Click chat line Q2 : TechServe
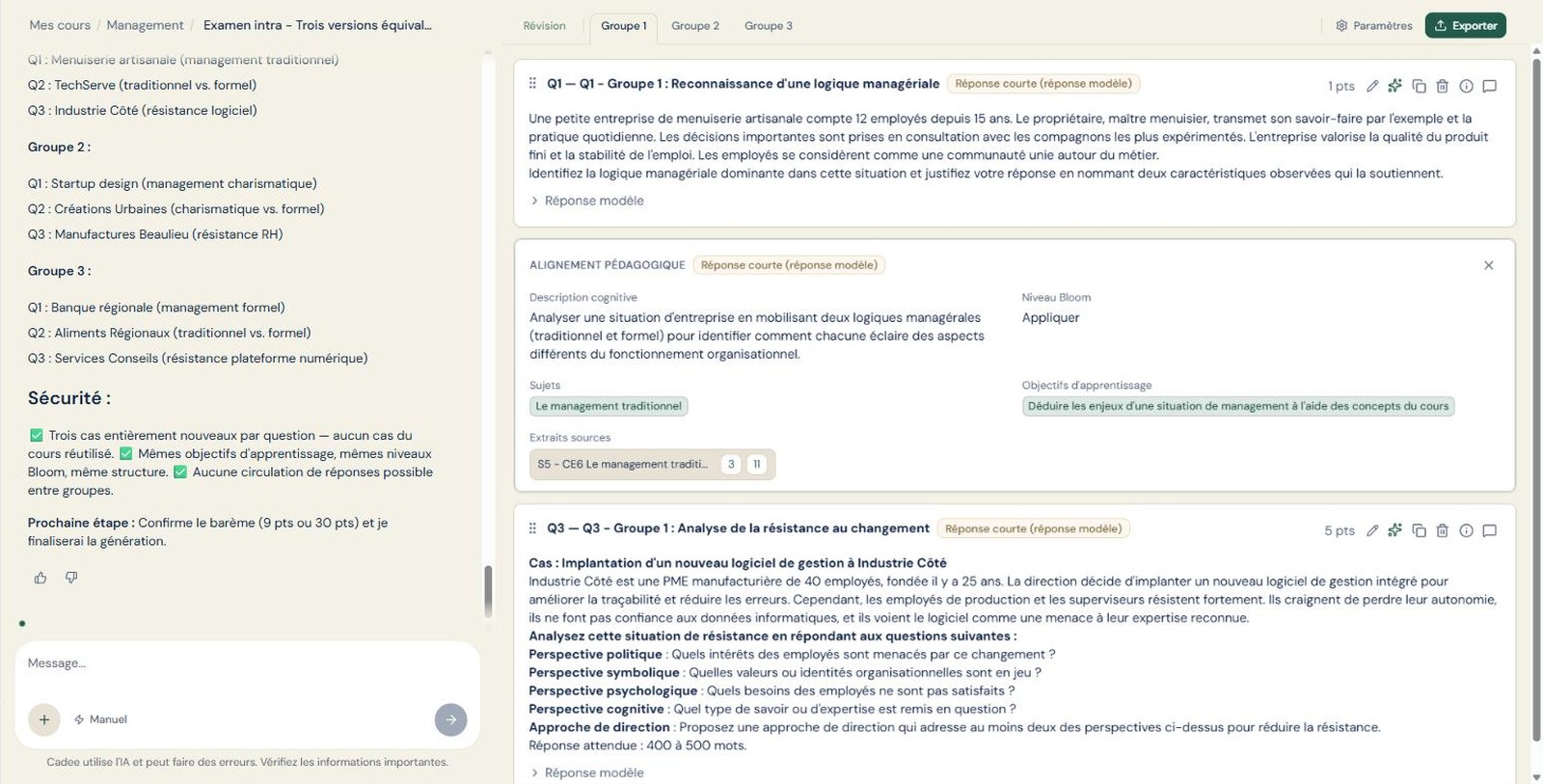This screenshot has width=1543, height=784. click(x=142, y=85)
